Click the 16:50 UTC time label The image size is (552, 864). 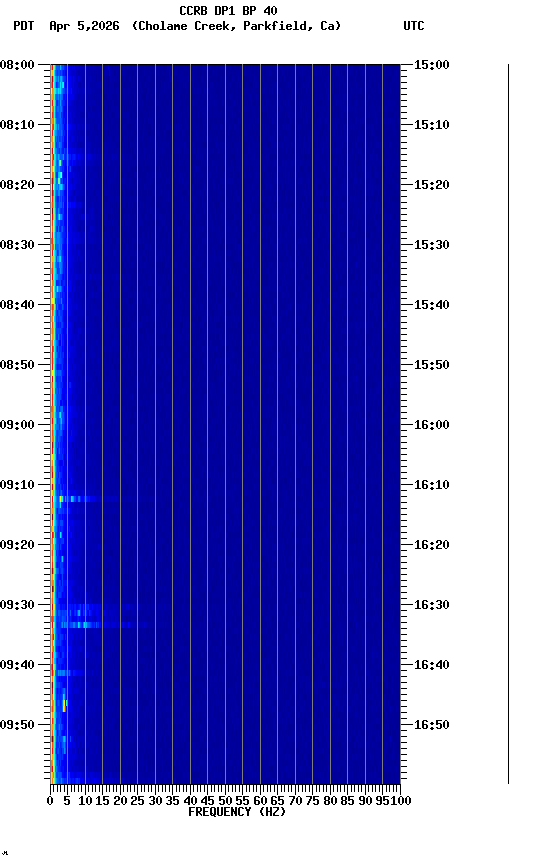point(432,725)
